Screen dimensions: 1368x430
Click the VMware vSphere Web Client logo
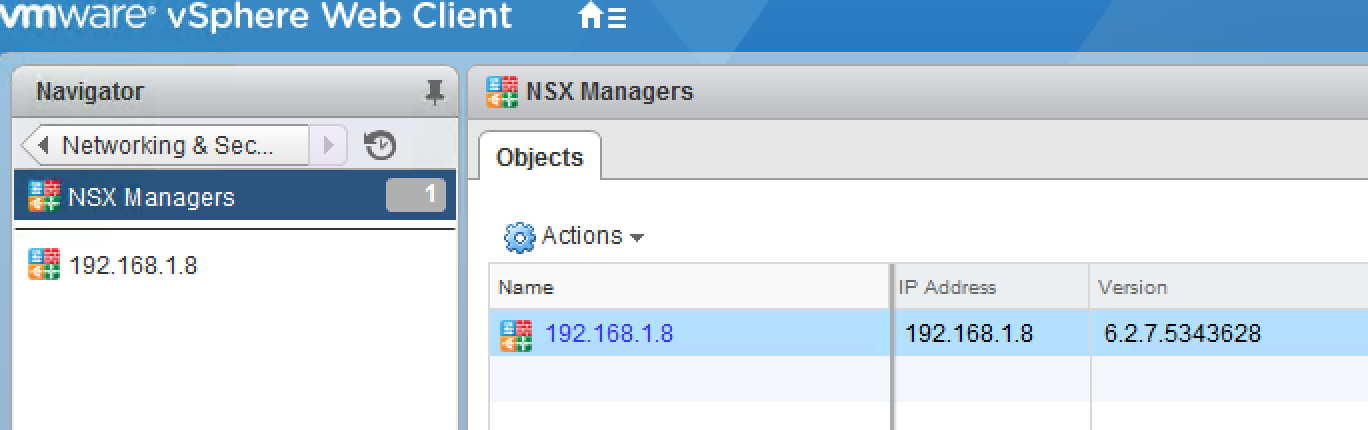pyautogui.click(x=256, y=17)
